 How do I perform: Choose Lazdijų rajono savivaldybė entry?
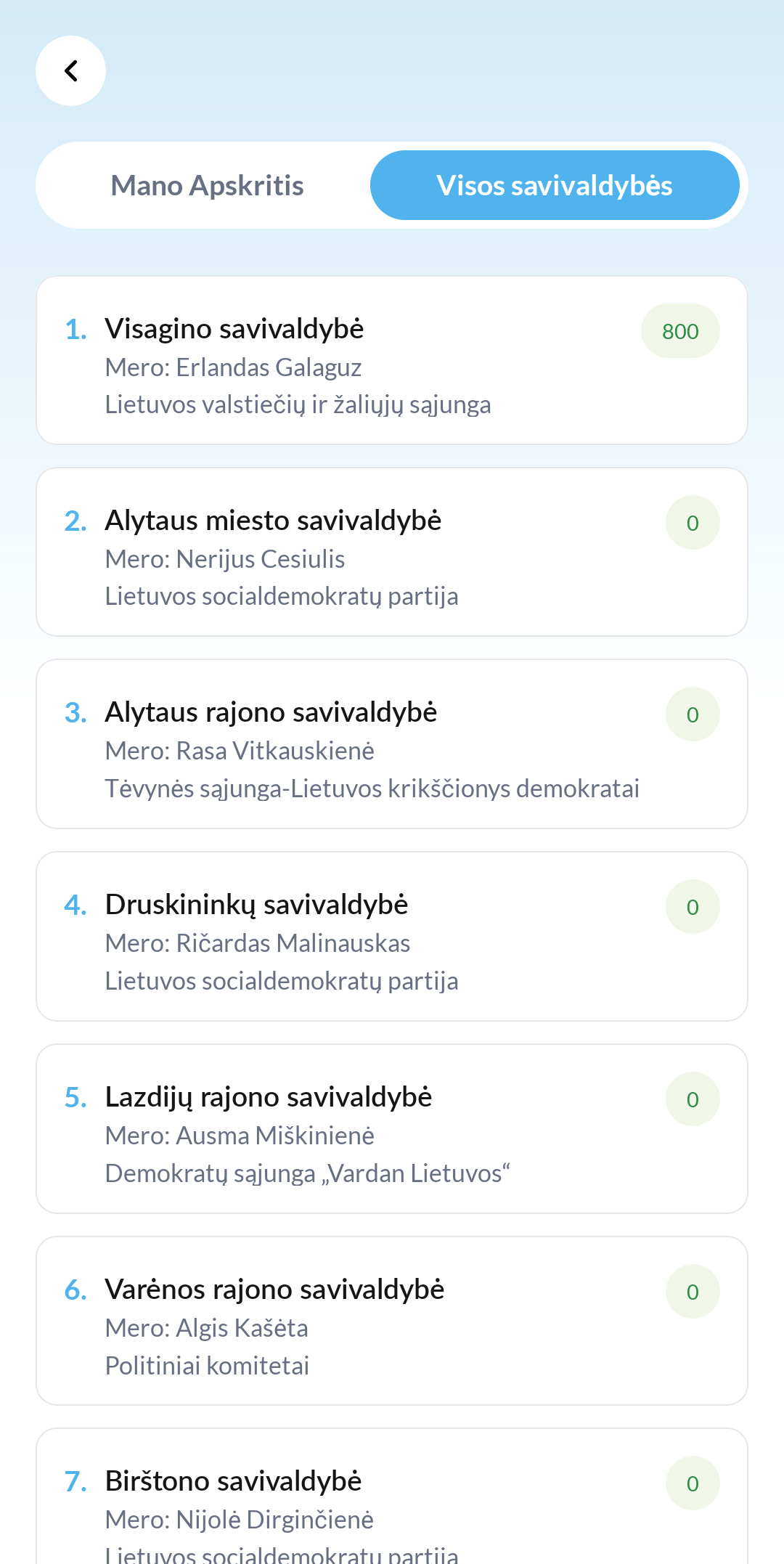[269, 1097]
